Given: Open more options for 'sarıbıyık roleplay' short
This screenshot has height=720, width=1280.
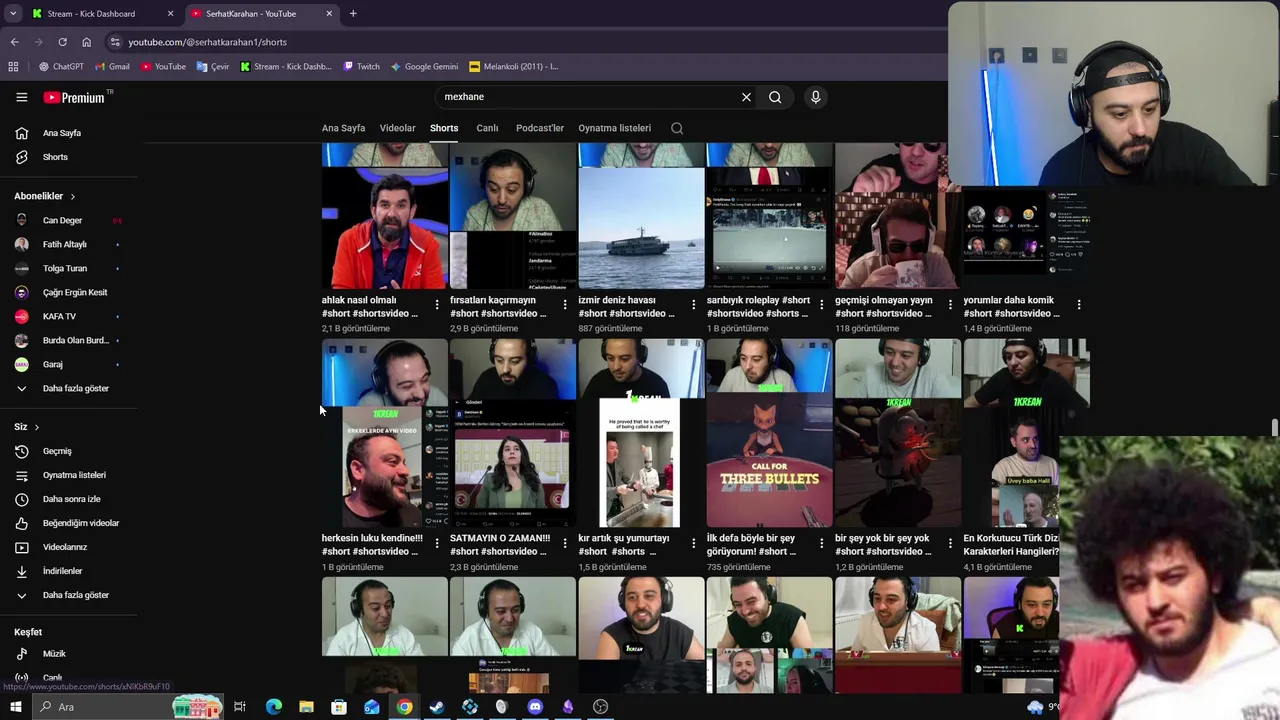Looking at the screenshot, I should pos(822,304).
